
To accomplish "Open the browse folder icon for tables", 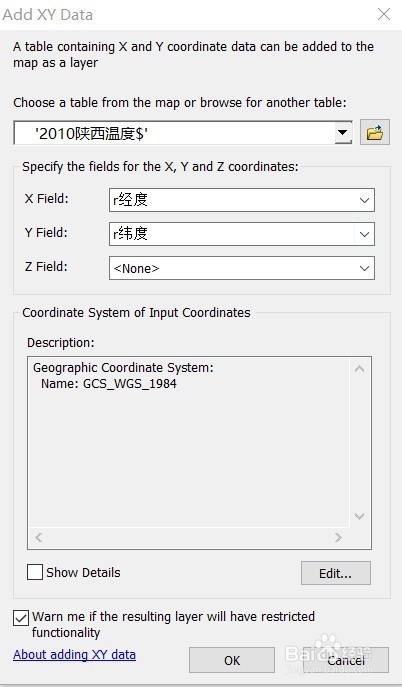I will [x=375, y=132].
